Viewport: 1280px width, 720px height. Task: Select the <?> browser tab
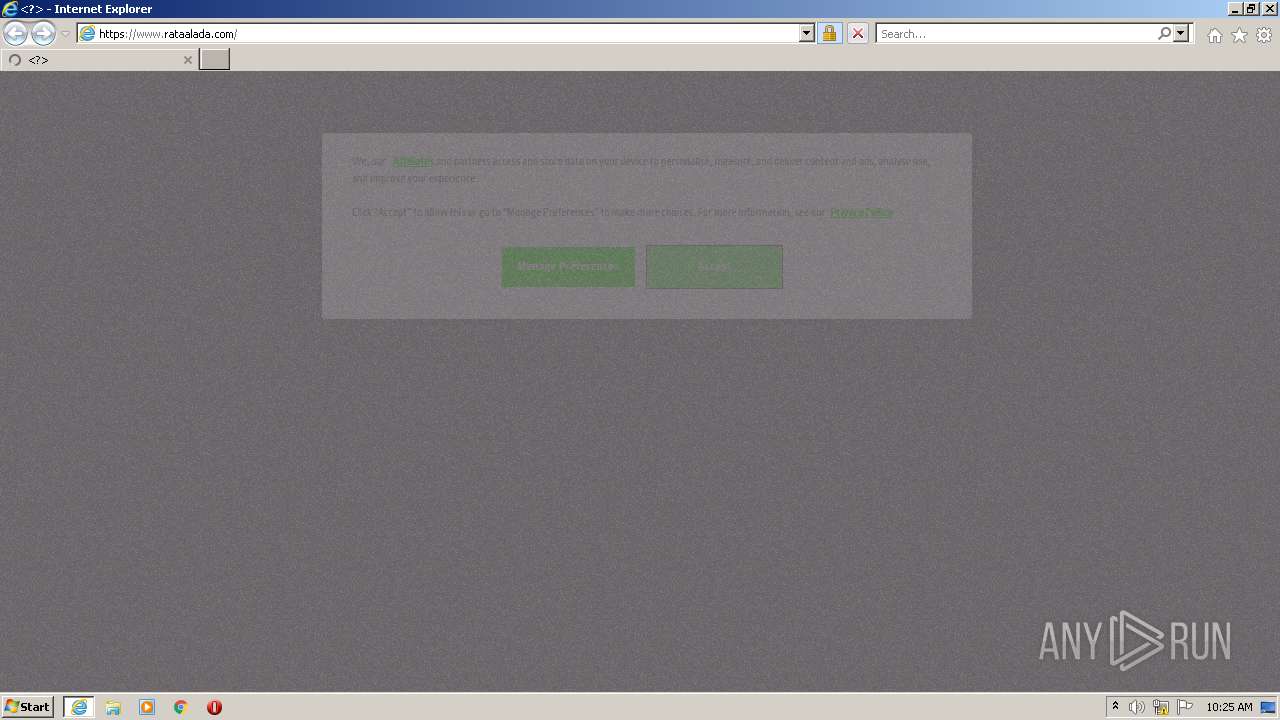click(98, 60)
